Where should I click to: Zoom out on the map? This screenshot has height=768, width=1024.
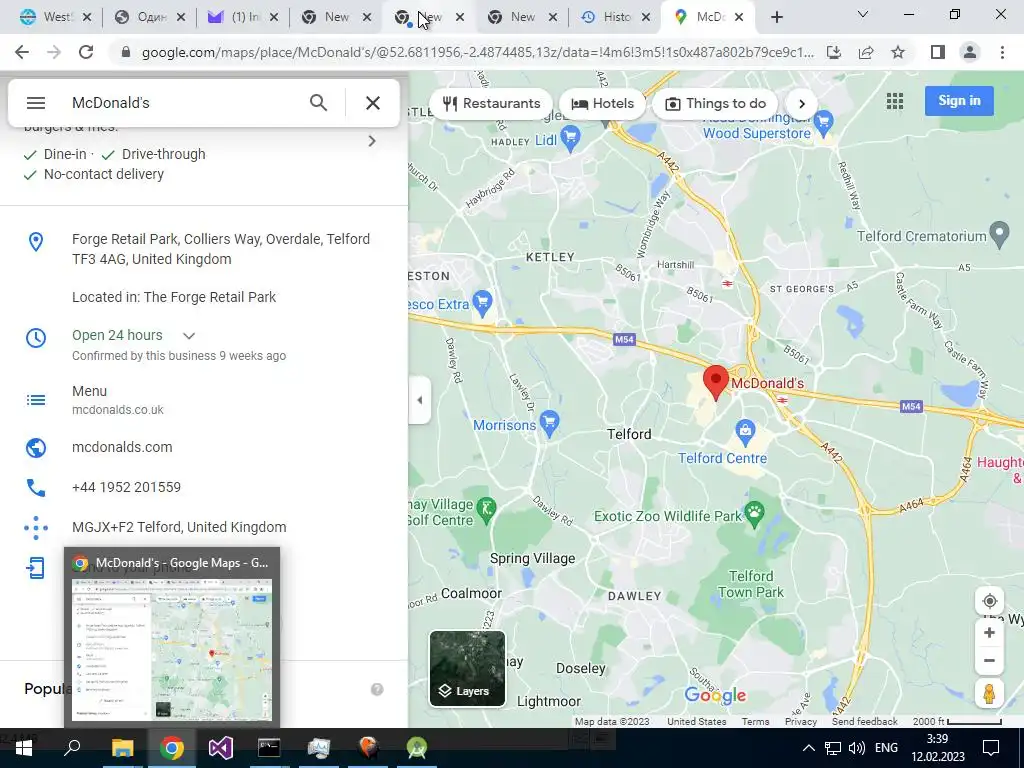(989, 660)
